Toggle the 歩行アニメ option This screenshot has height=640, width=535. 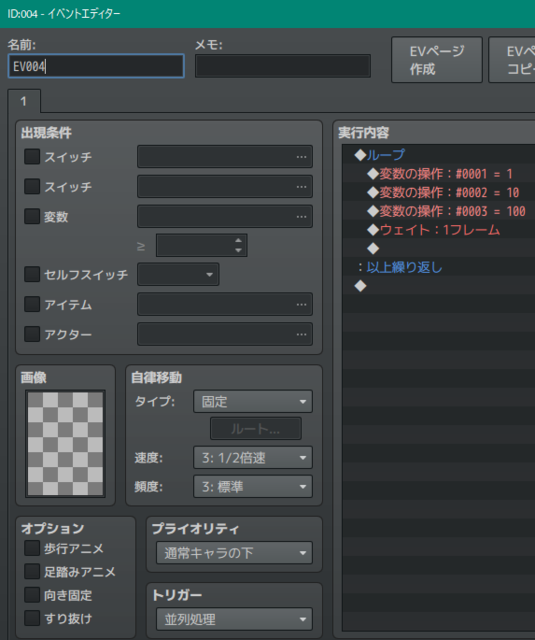pos(32,548)
